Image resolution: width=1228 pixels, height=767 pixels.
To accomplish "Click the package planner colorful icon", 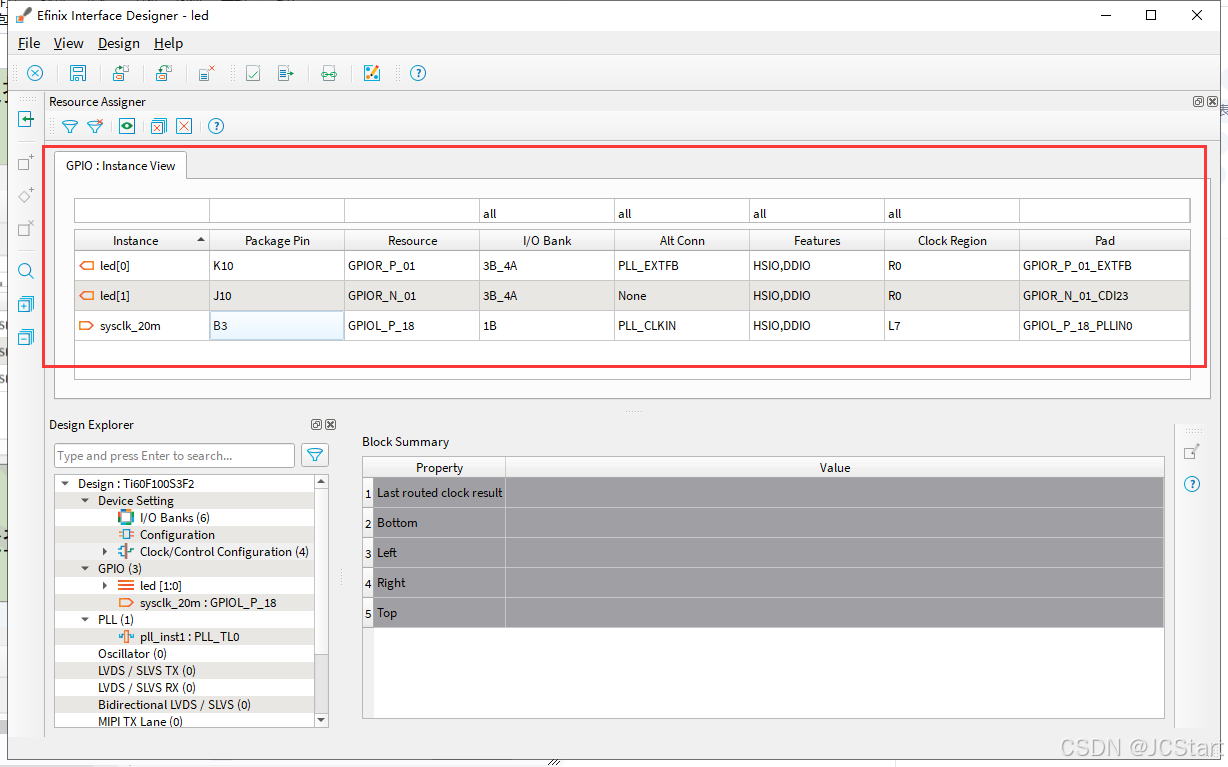I will tap(372, 73).
